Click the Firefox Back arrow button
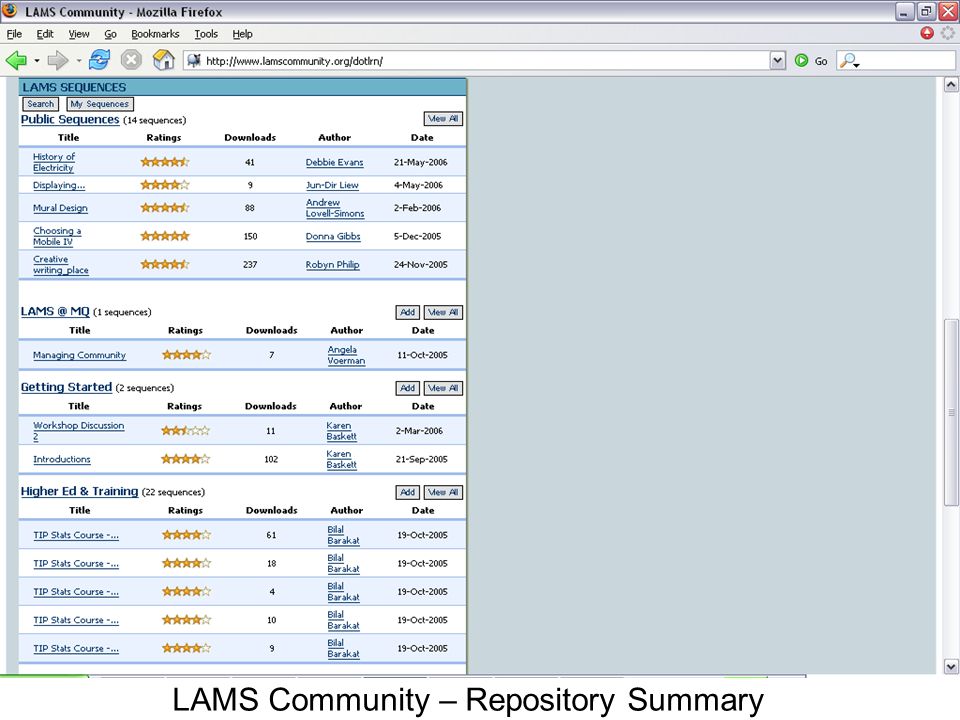 coord(17,60)
